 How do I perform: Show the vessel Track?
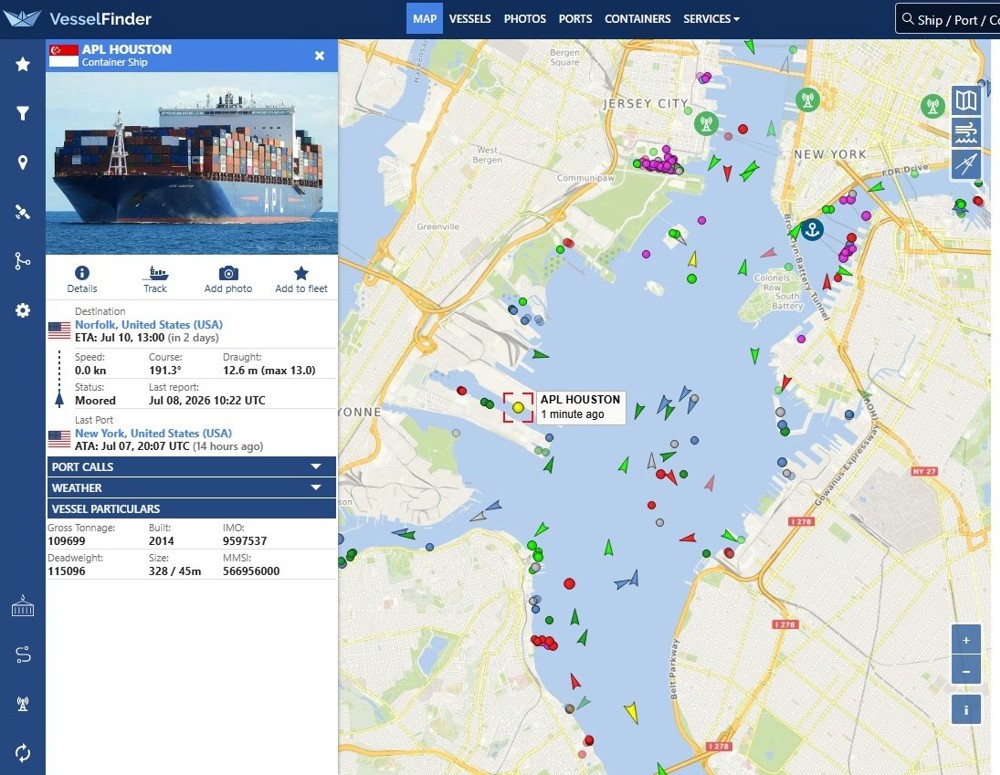155,279
